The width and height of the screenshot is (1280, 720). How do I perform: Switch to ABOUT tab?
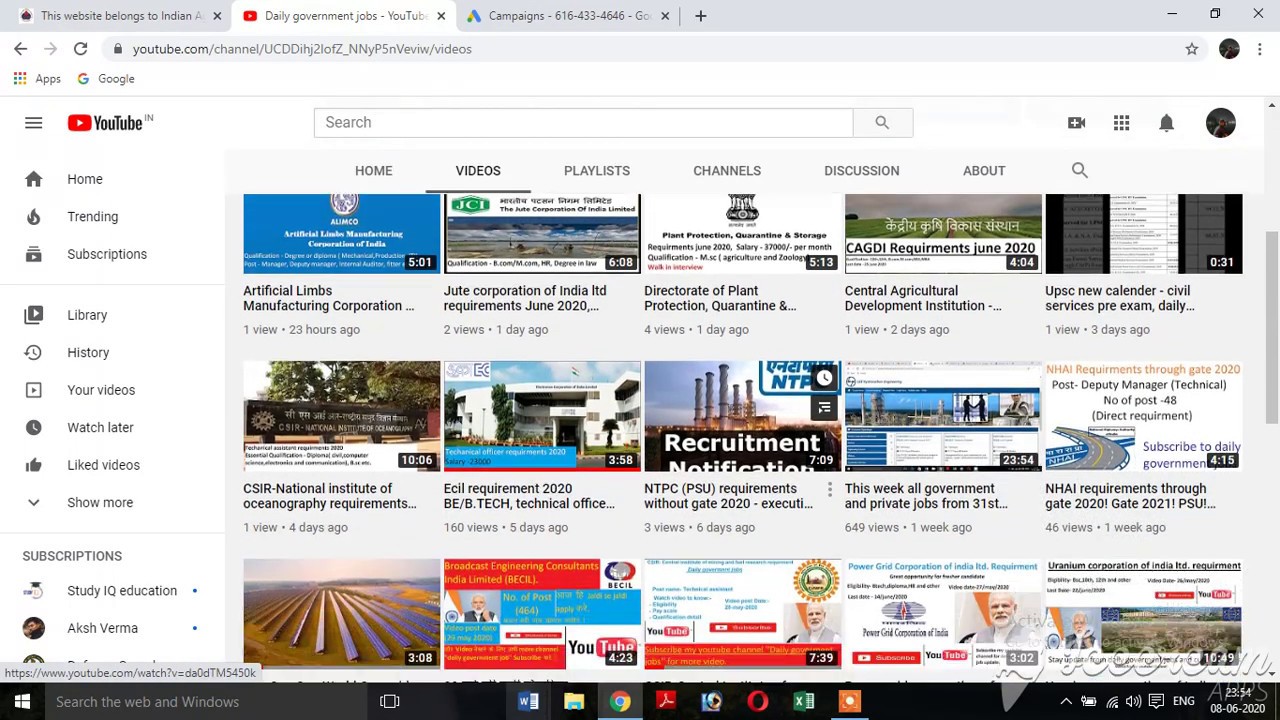[x=984, y=170]
